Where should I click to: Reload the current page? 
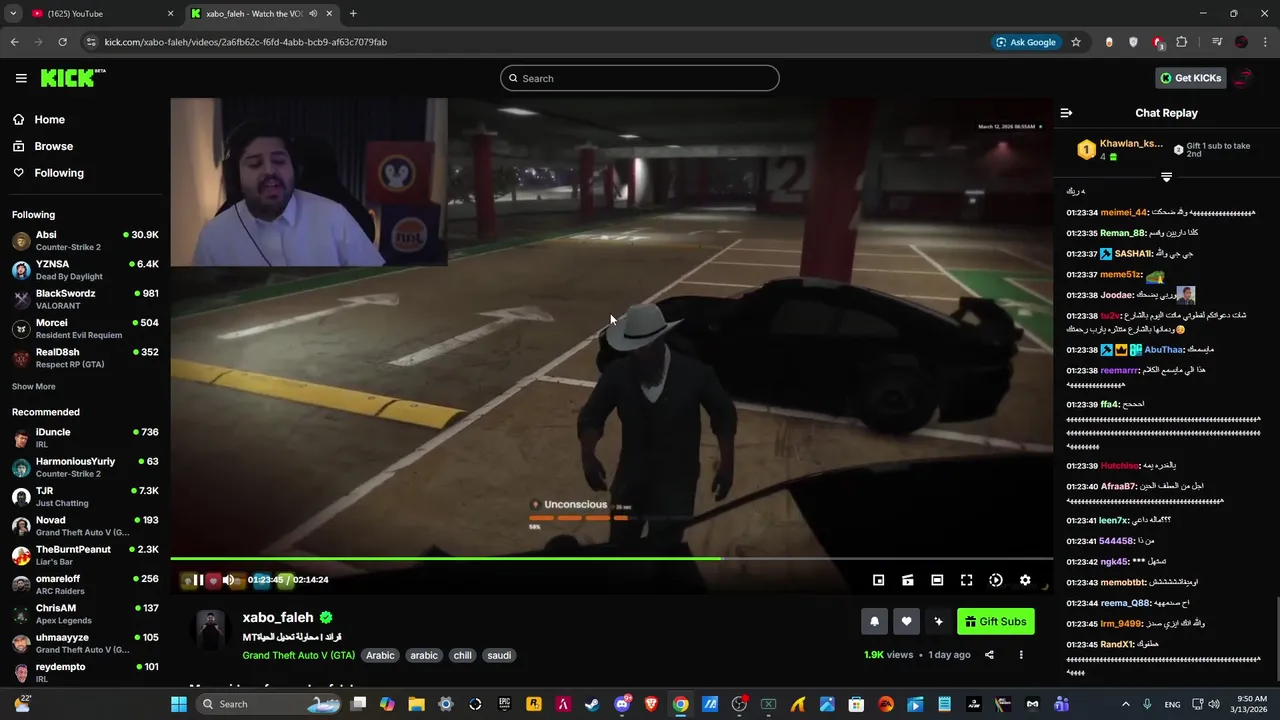click(x=62, y=42)
